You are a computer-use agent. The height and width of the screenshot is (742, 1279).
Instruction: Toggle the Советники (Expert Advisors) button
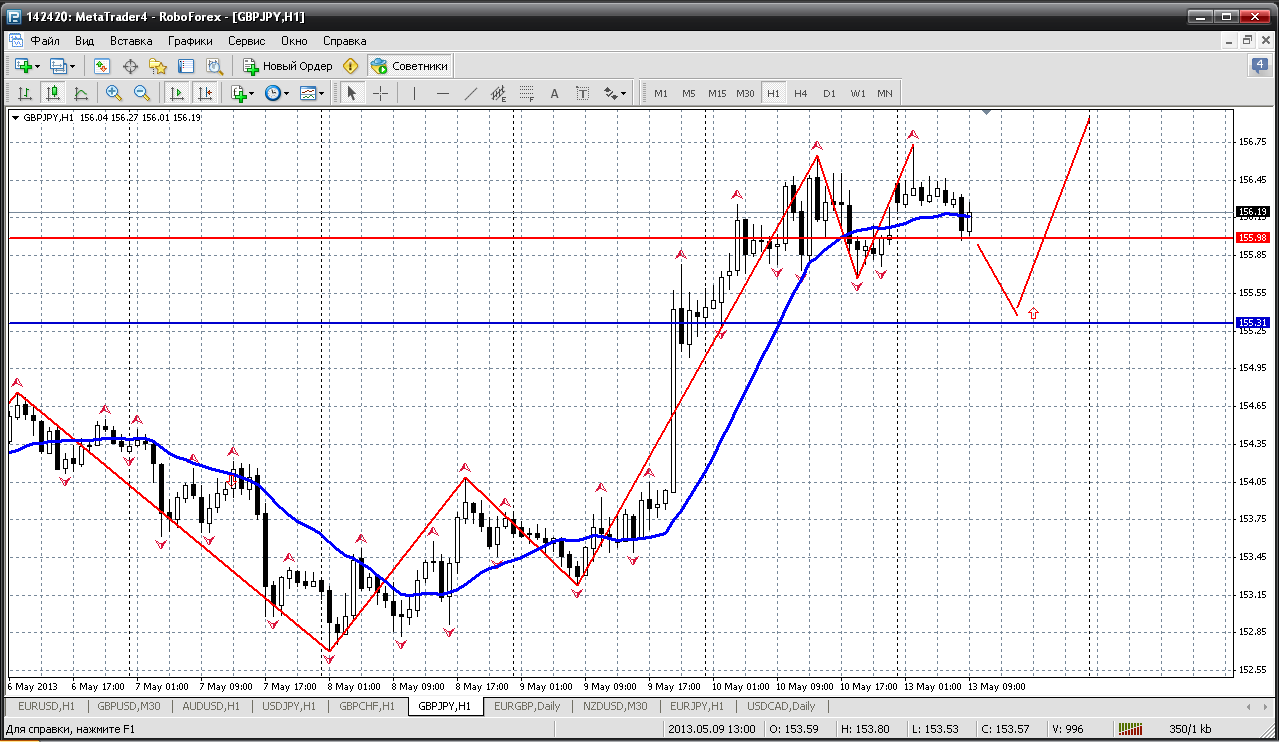pos(410,66)
